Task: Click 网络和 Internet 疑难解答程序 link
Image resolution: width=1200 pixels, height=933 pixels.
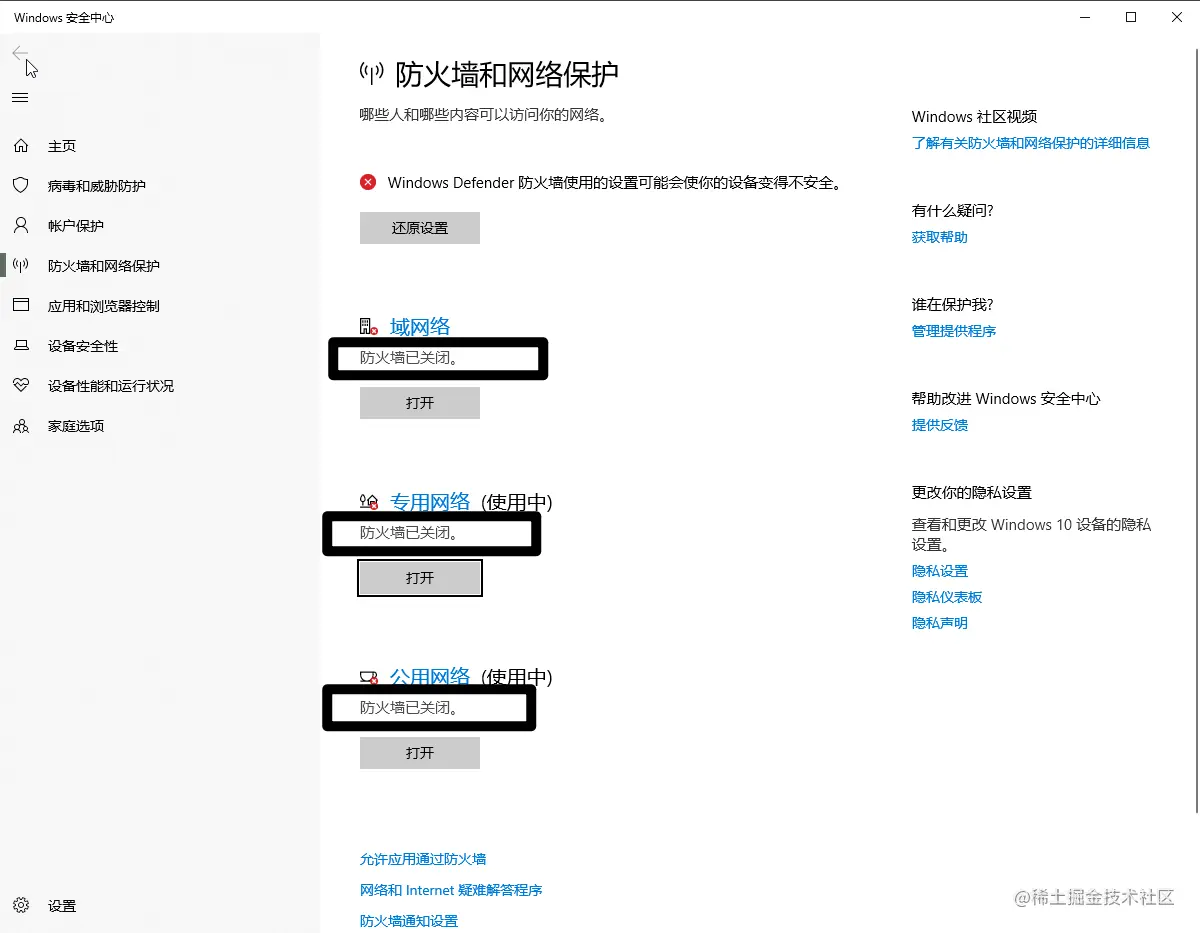Action: (x=451, y=890)
